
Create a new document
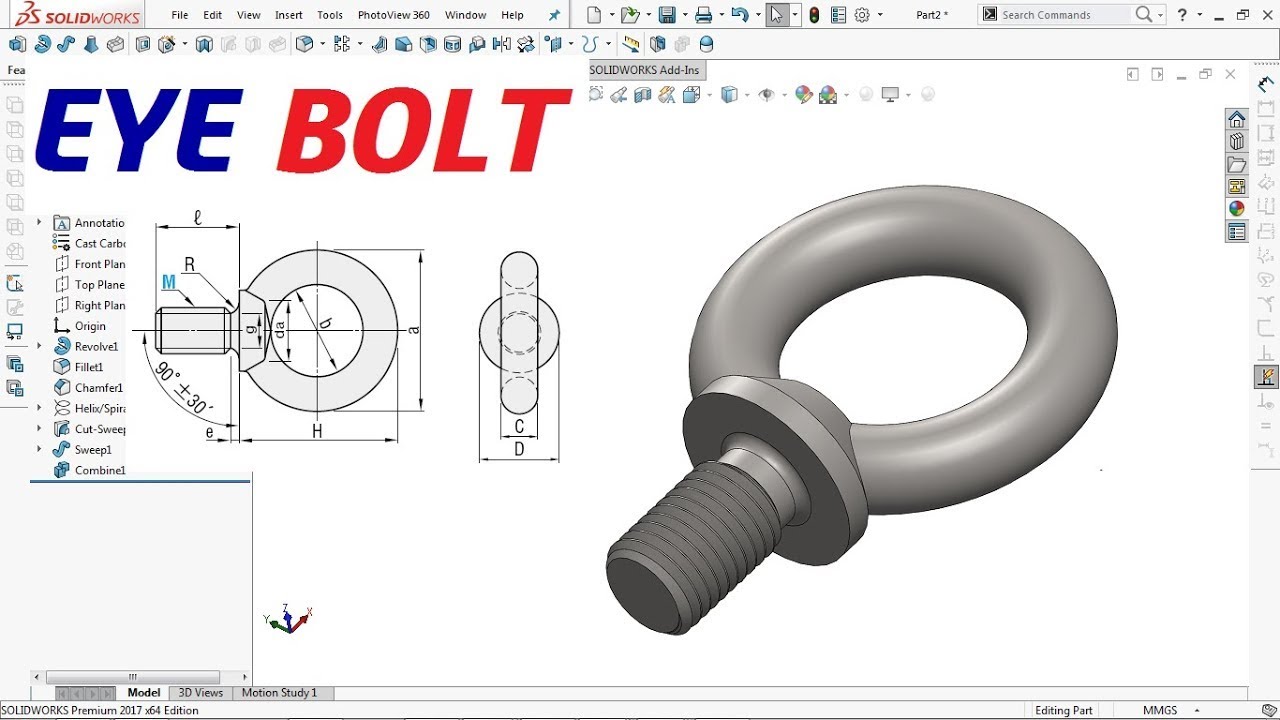click(x=596, y=15)
